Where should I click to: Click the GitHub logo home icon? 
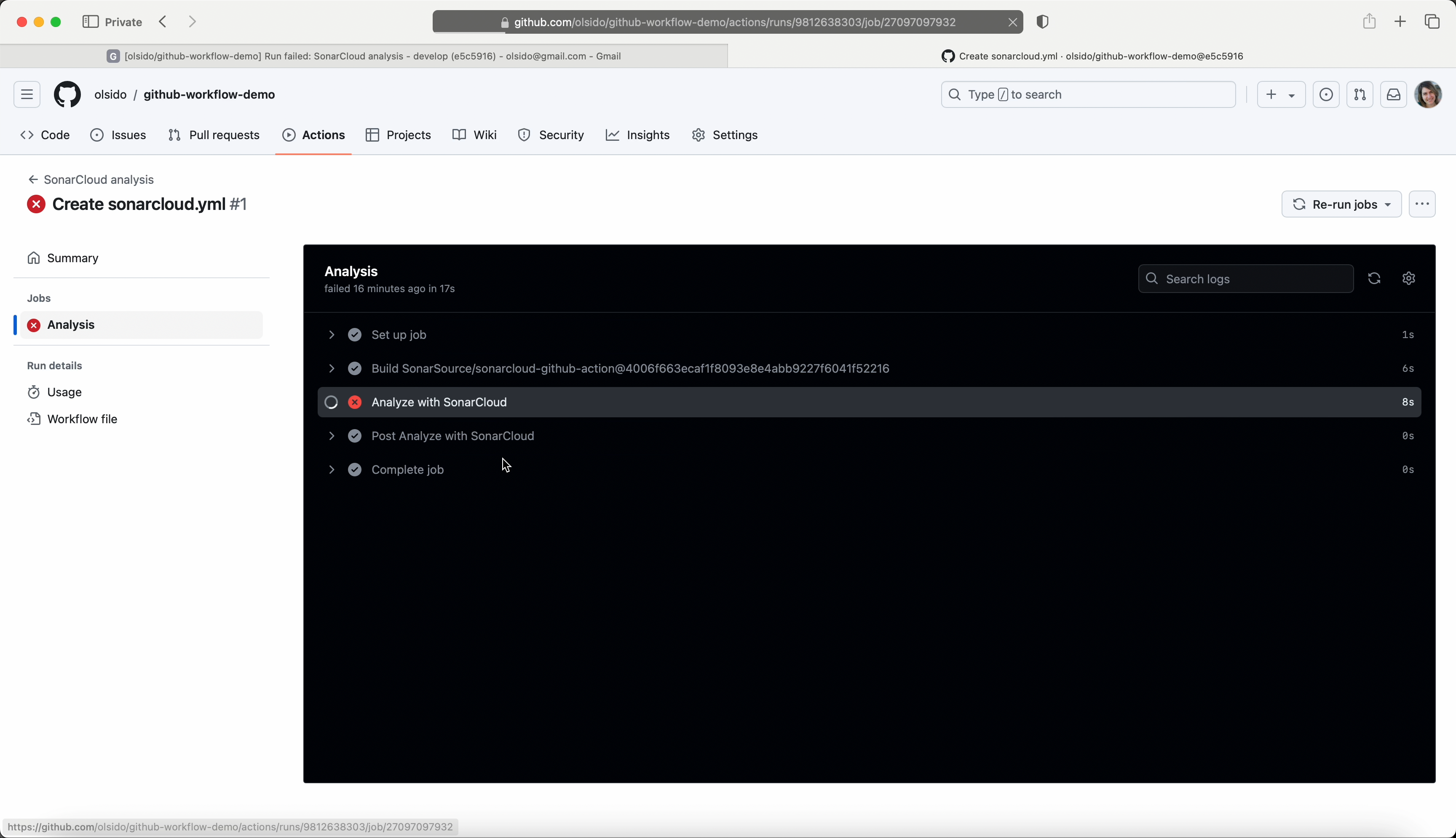(67, 94)
